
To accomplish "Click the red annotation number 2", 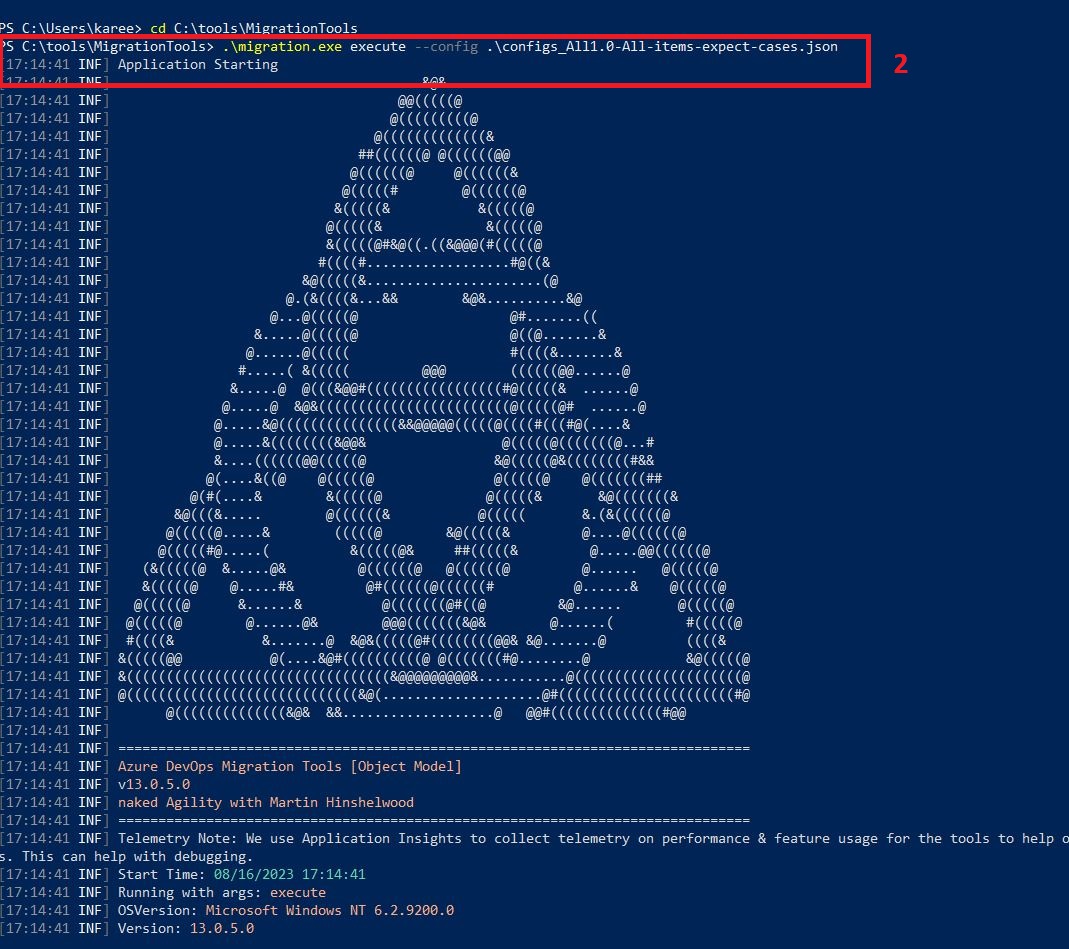I will (x=901, y=63).
